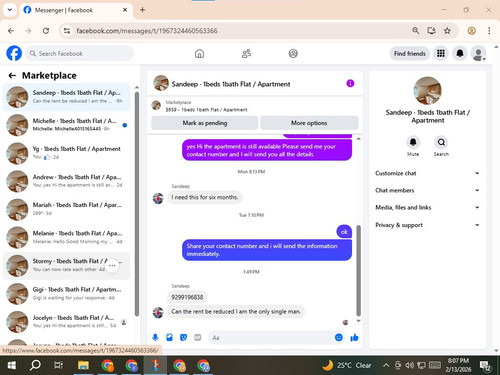The image size is (500, 375).
Task: Open tab search dropdown arrow
Action: (x=10, y=10)
